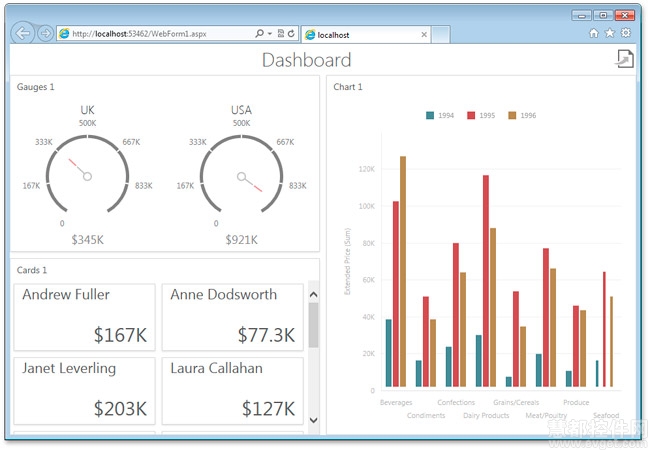The width and height of the screenshot is (650, 450).
Task: Click the browser Back arrow button
Action: click(22, 33)
